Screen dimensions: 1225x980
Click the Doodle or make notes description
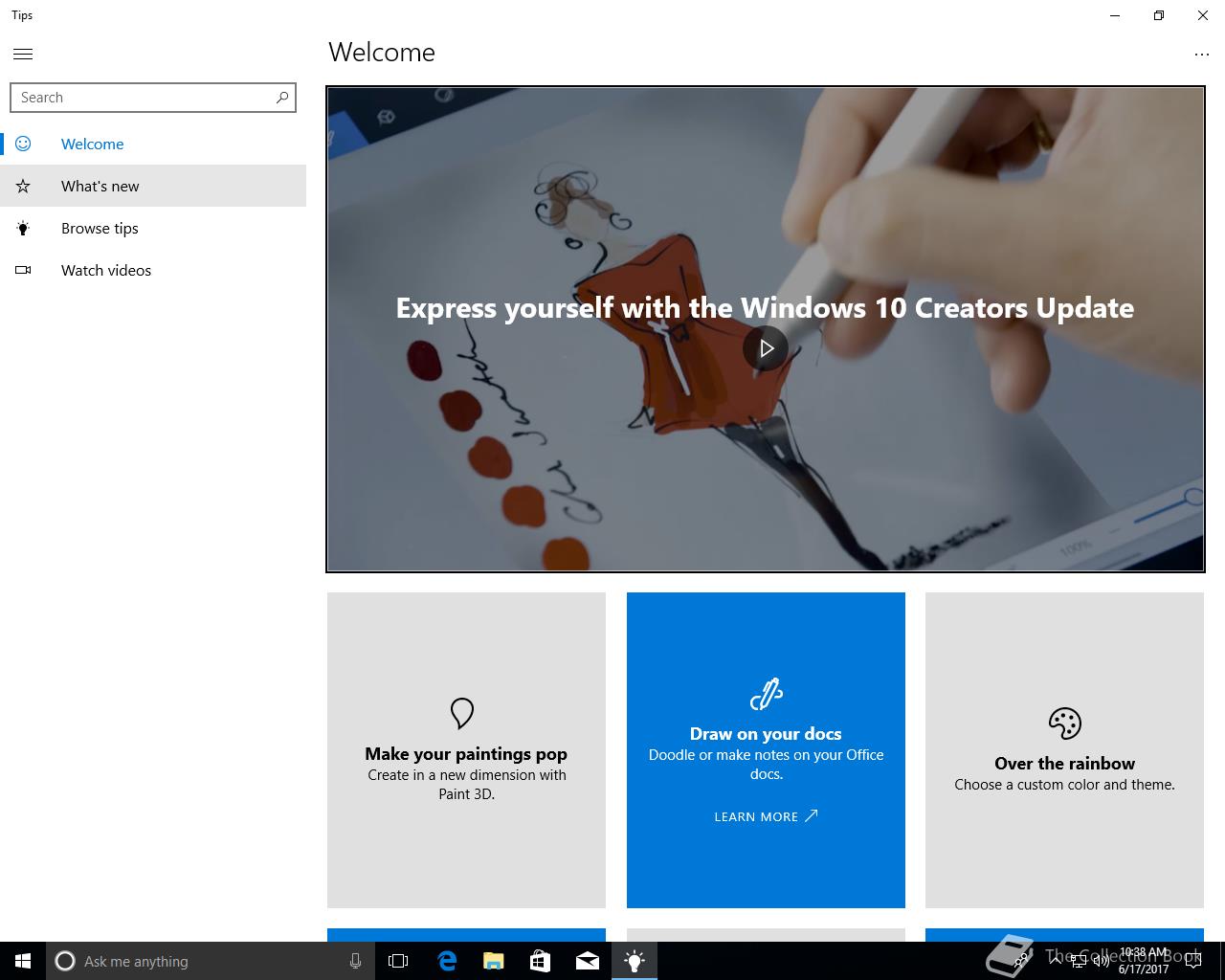click(x=766, y=765)
